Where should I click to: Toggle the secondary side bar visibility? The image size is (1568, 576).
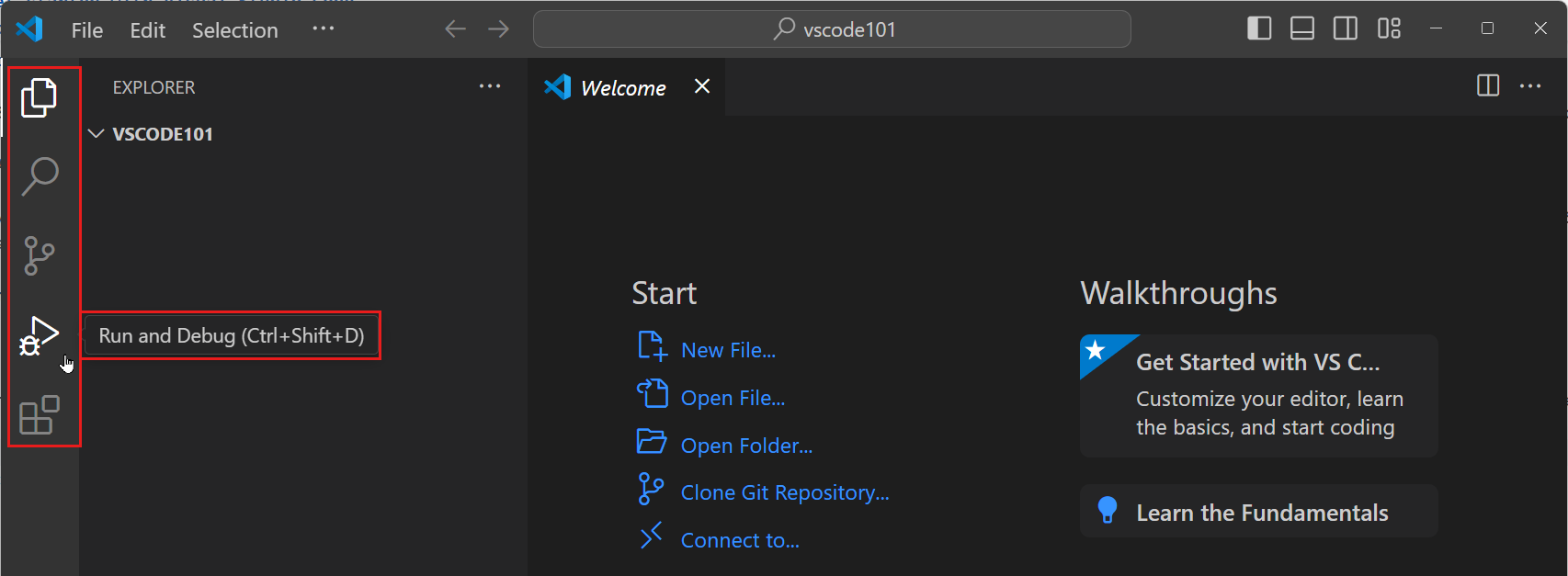[1346, 29]
